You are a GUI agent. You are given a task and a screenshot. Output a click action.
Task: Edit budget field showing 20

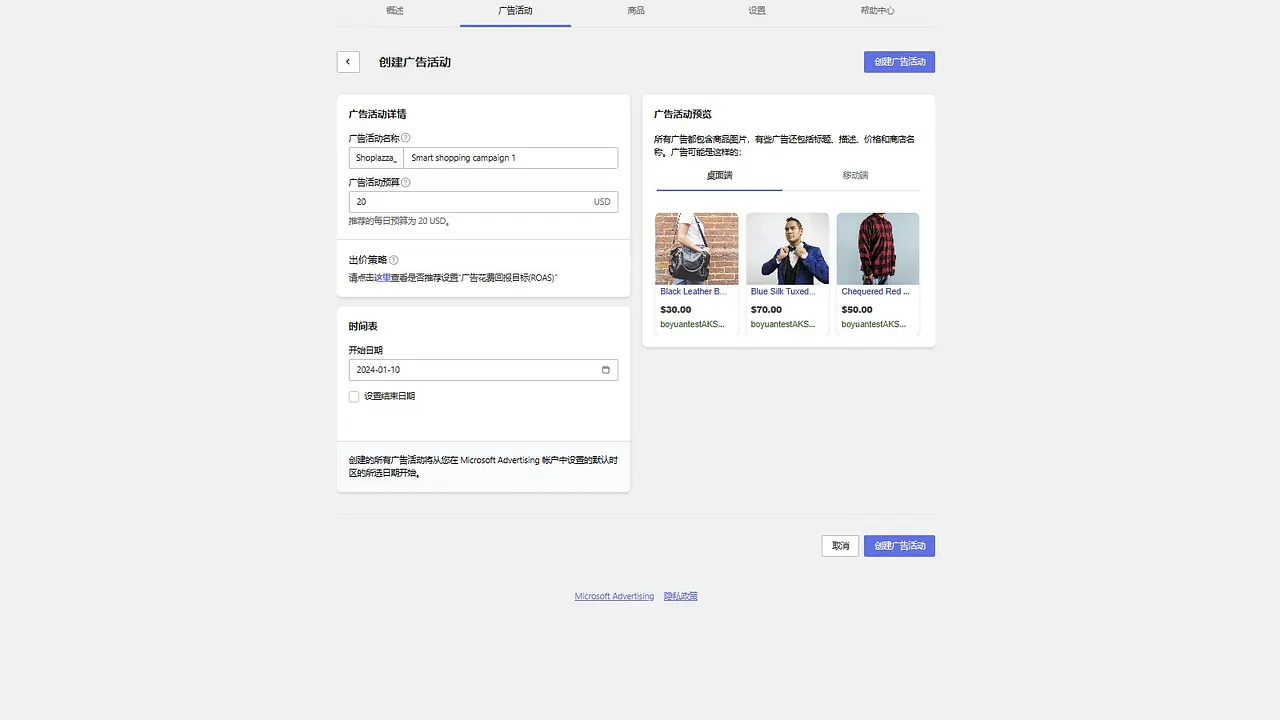click(x=483, y=202)
